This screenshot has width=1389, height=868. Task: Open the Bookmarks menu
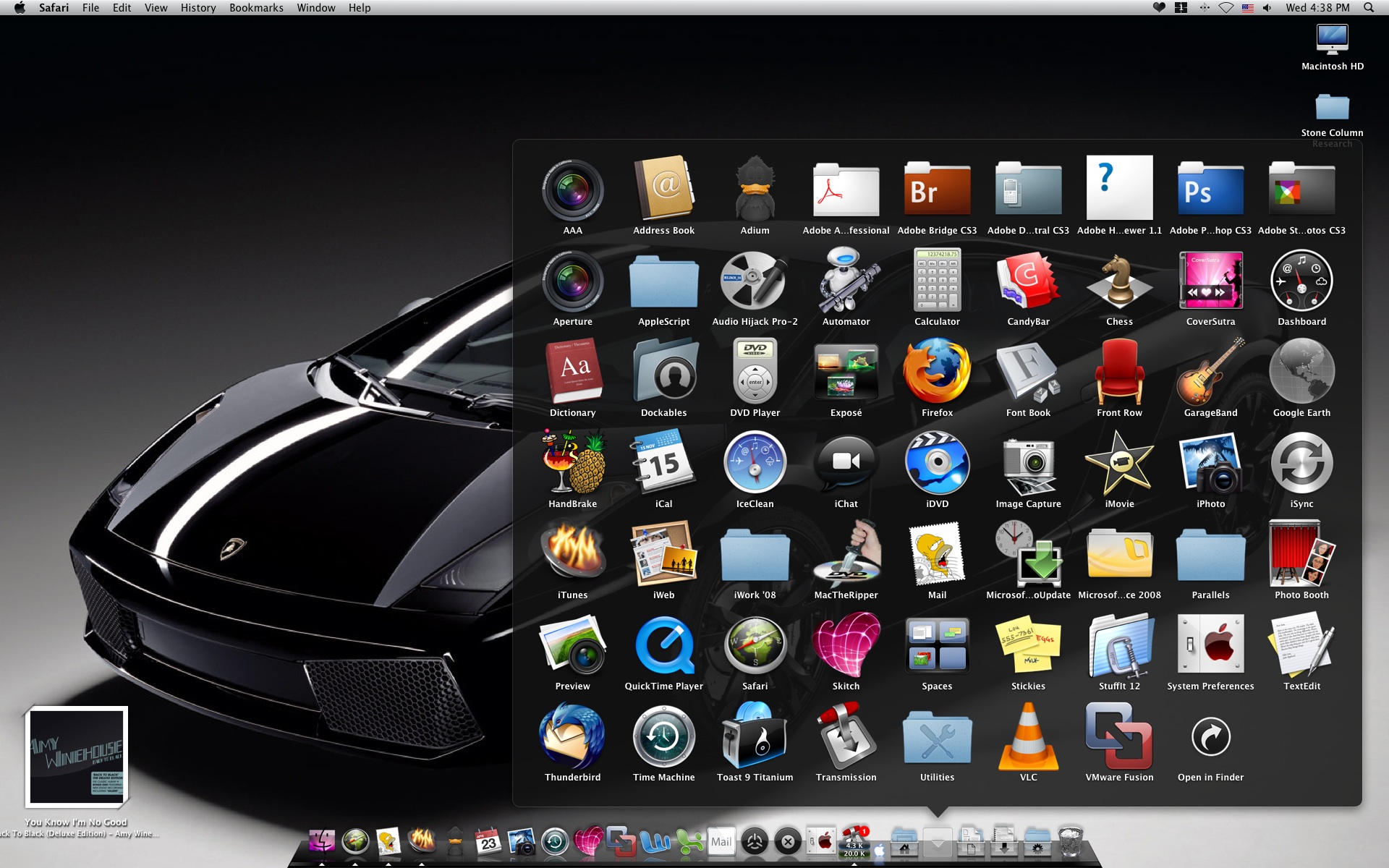(x=256, y=8)
